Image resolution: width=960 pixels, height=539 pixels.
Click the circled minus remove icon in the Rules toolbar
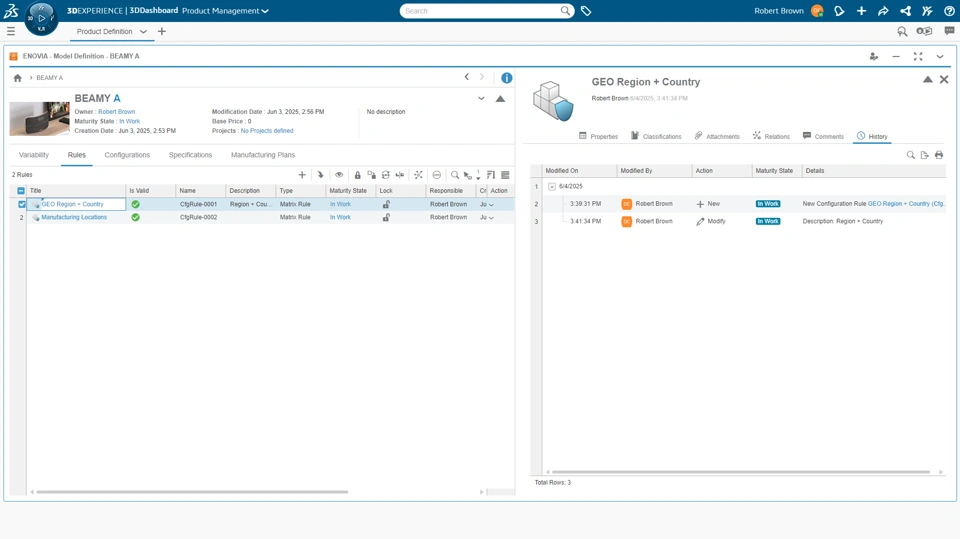(x=437, y=175)
